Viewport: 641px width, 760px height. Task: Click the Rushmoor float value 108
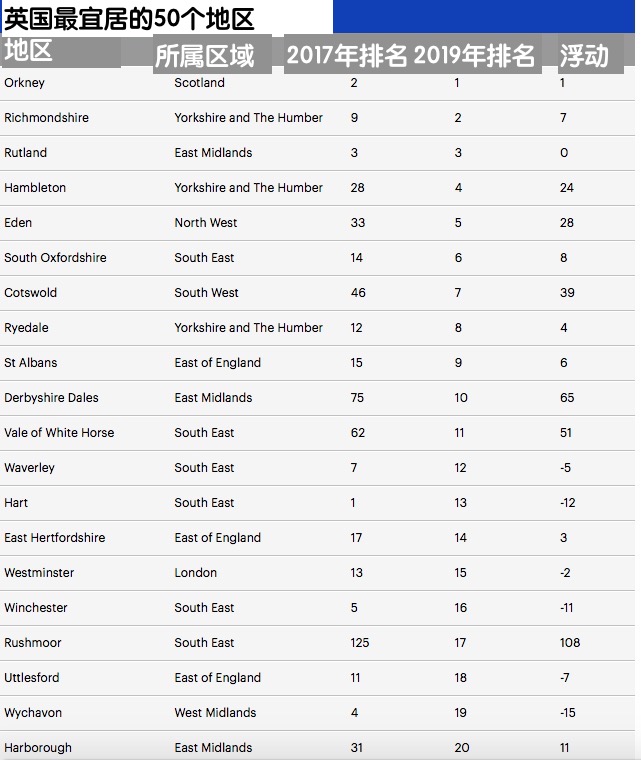(x=570, y=643)
